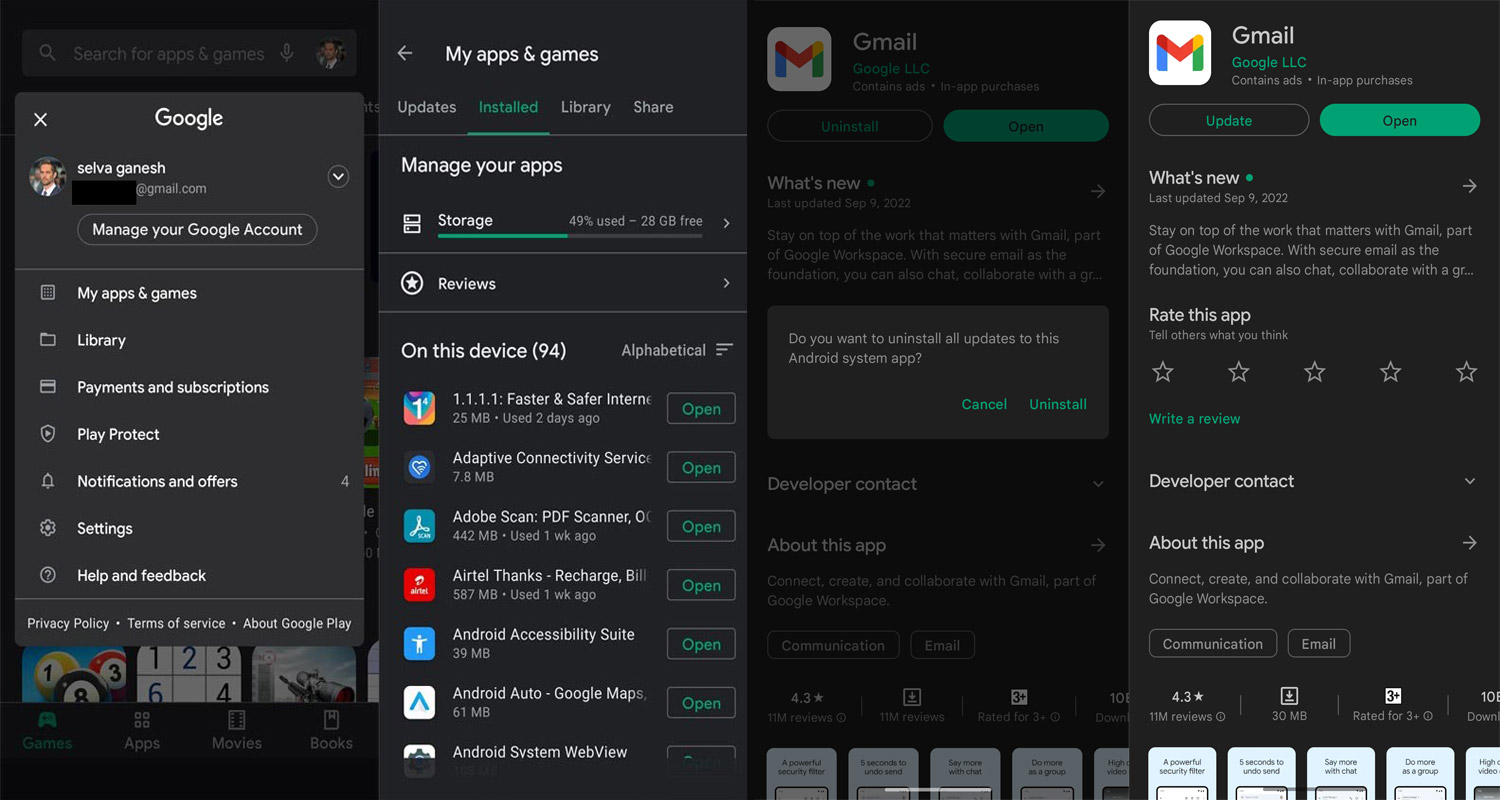
Task: Click the 1.1.1.1 app icon
Action: 419,408
